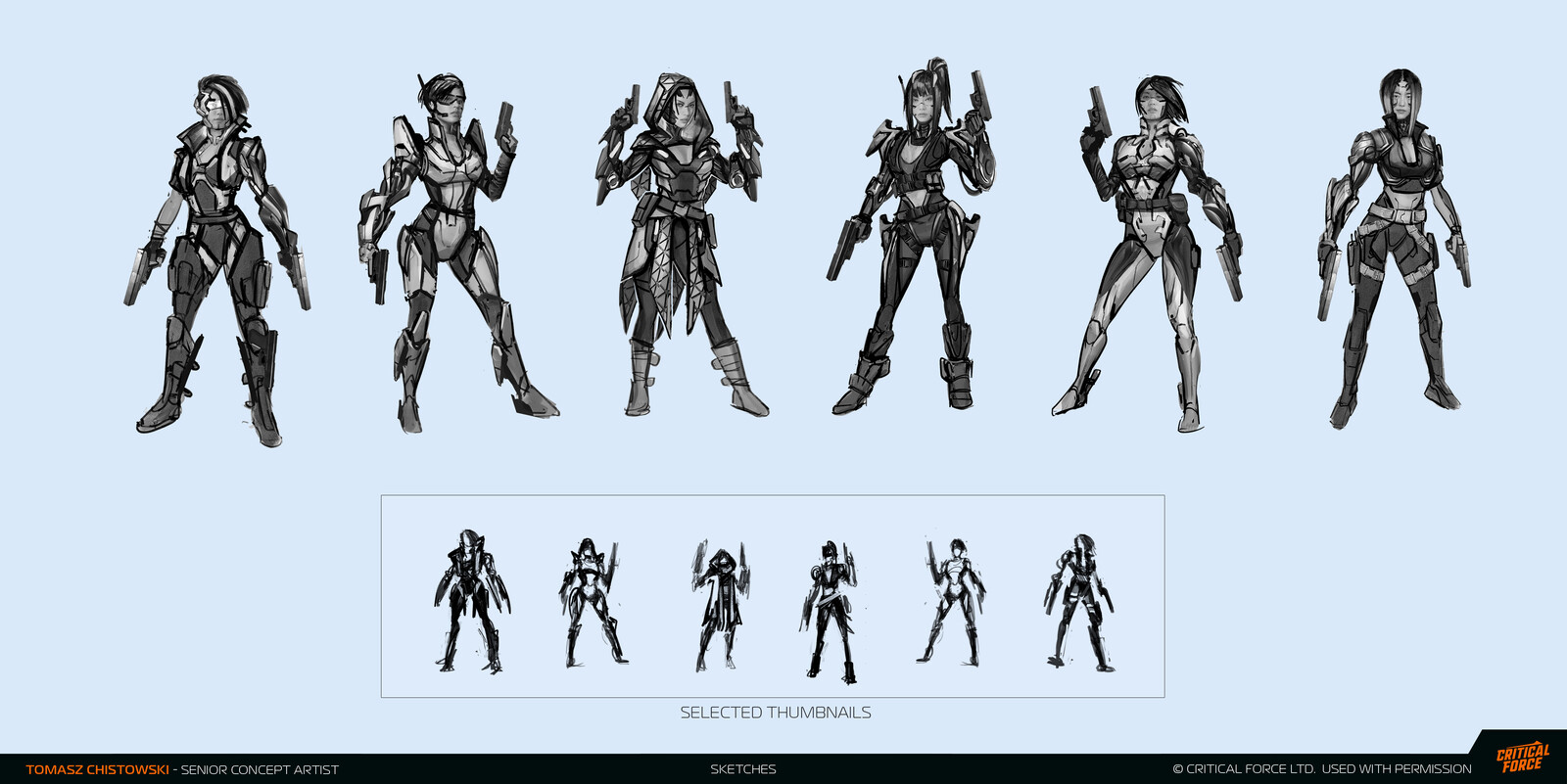Select the last small thumbnail silhouette

point(1078,603)
